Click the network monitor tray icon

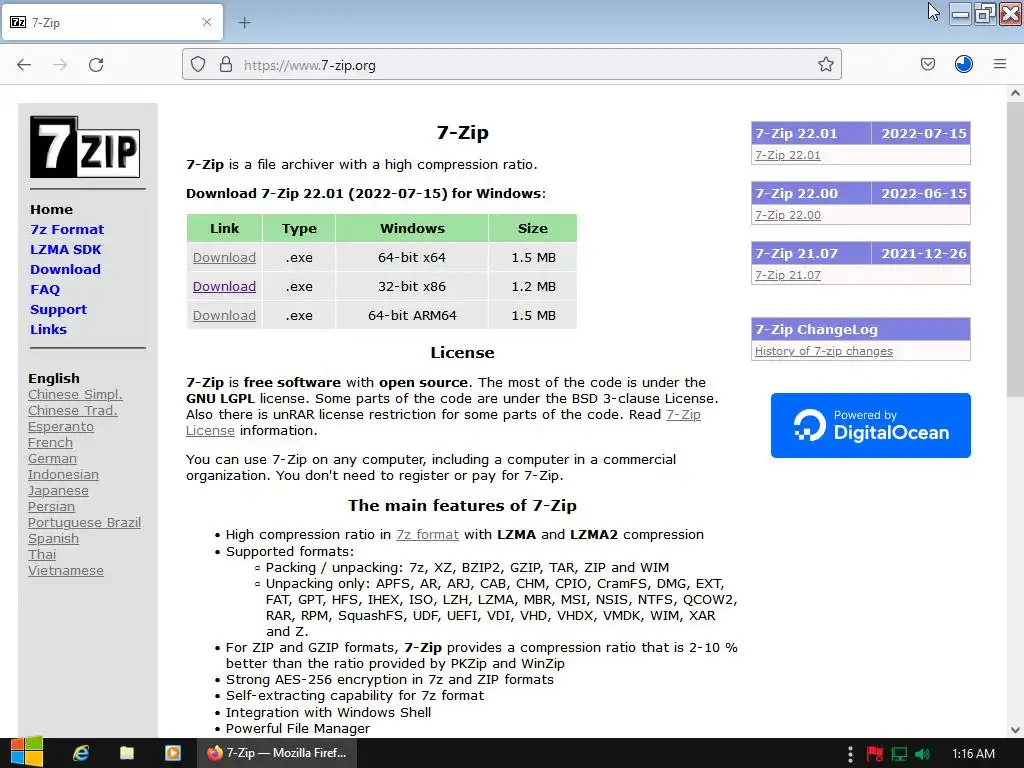click(899, 754)
